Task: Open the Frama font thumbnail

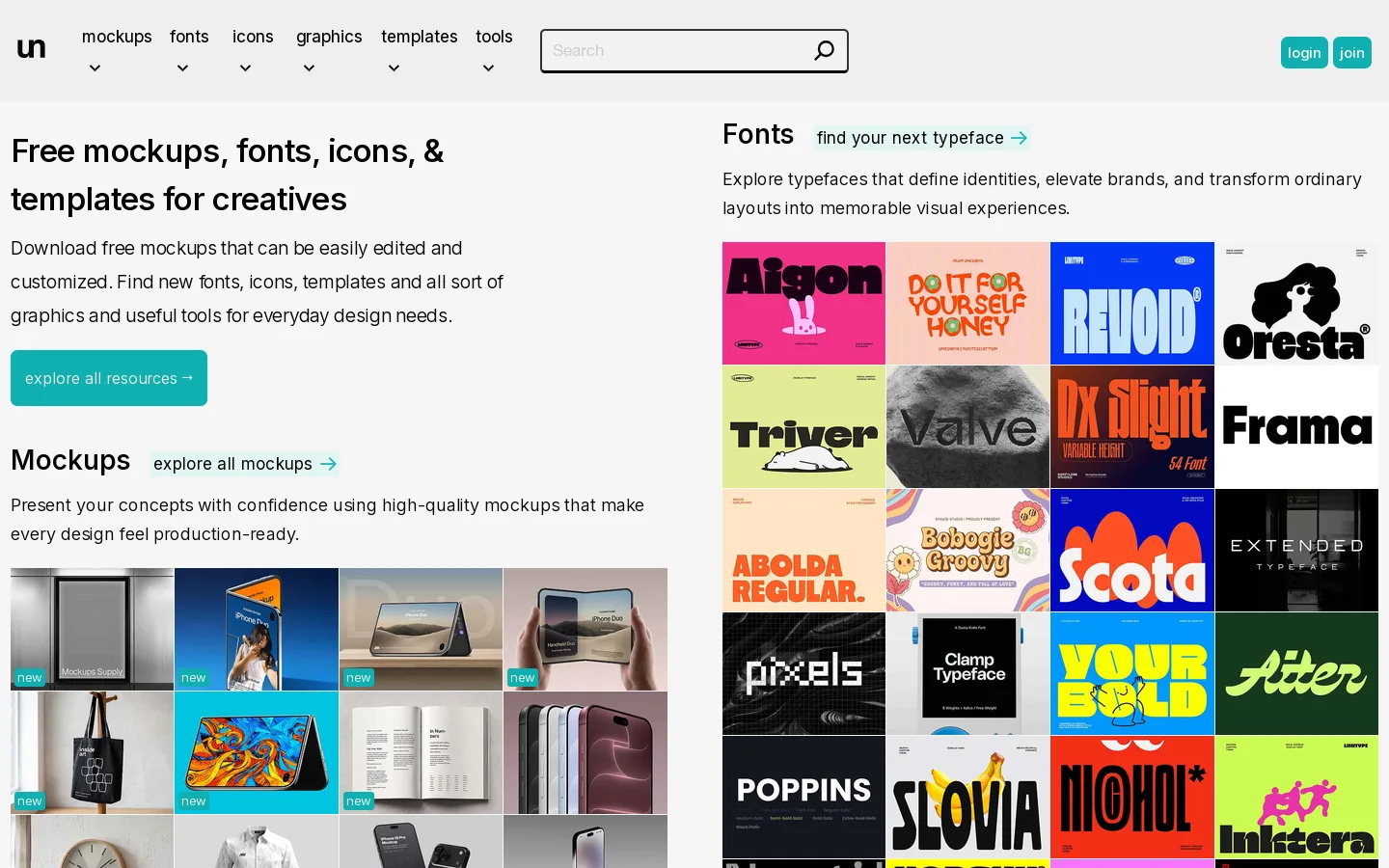Action: coord(1296,426)
